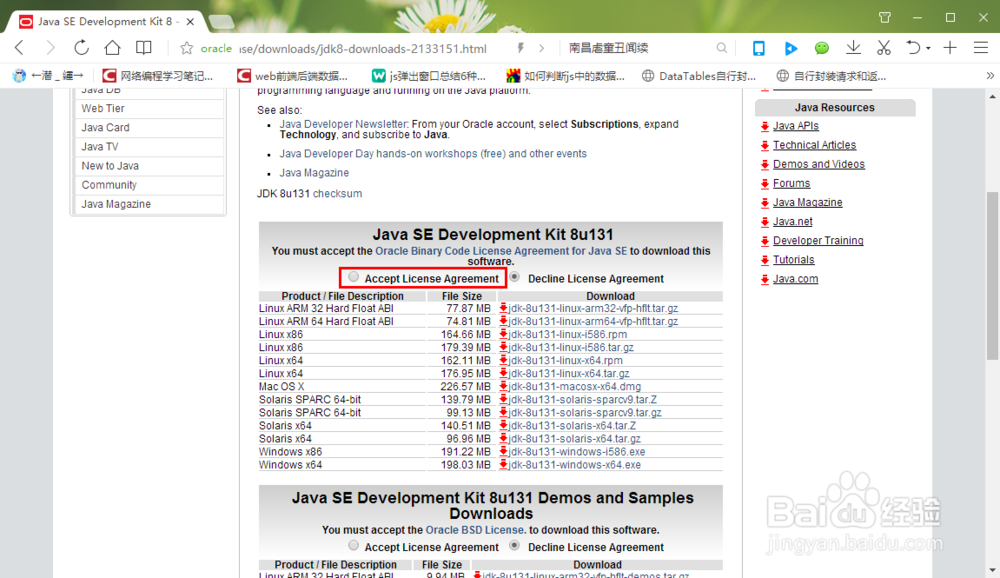Open a new tab with plus icon

click(x=950, y=48)
